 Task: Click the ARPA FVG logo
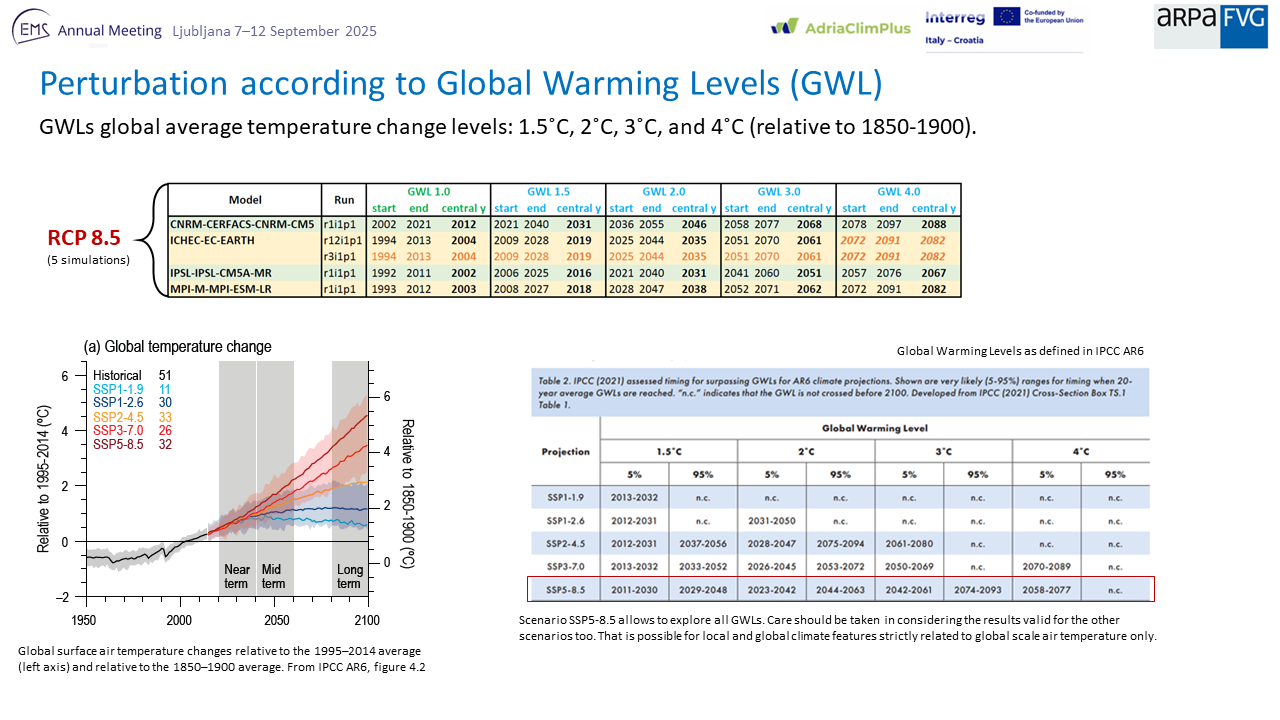[x=1210, y=26]
